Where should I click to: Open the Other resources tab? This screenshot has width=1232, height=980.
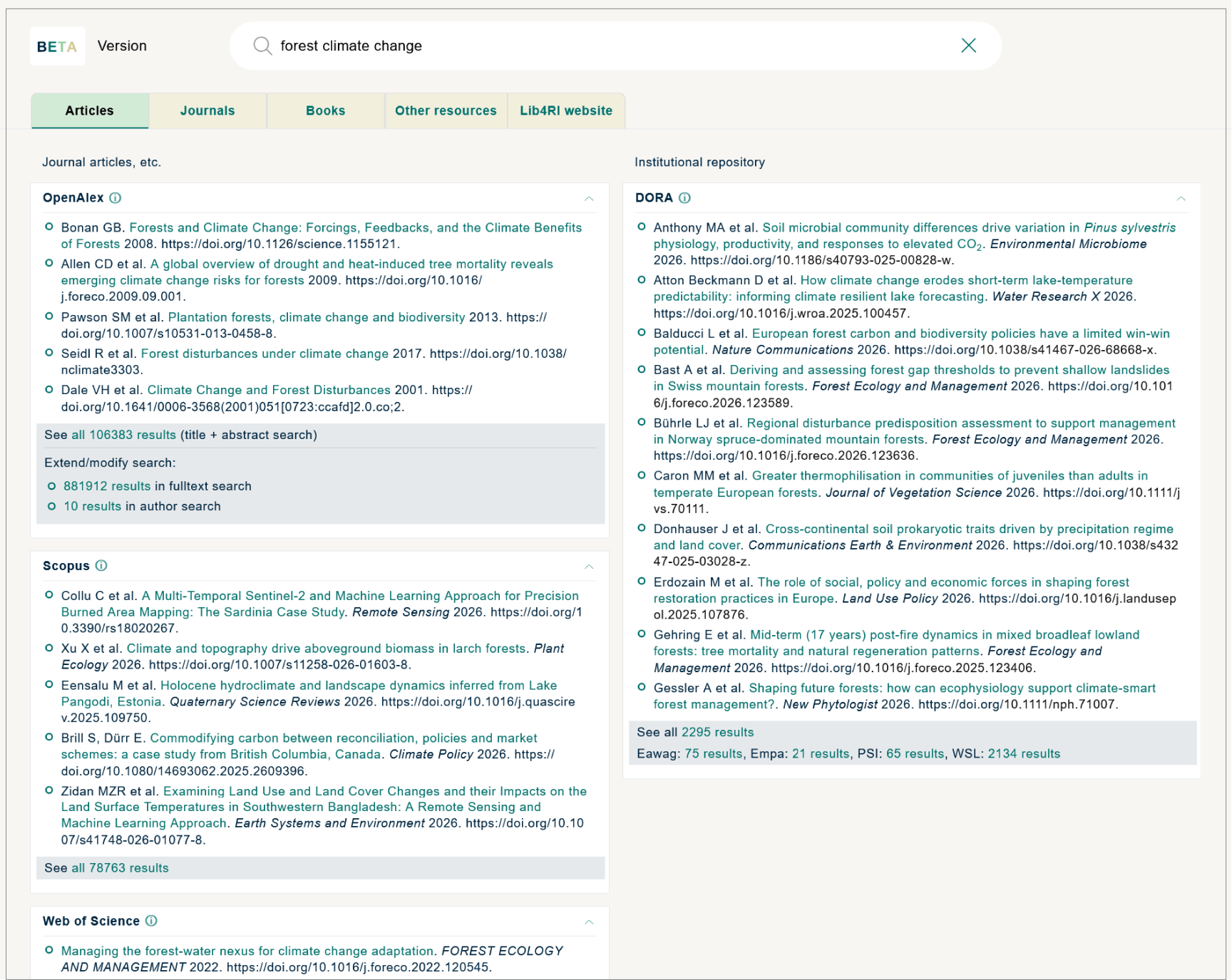[x=446, y=110]
